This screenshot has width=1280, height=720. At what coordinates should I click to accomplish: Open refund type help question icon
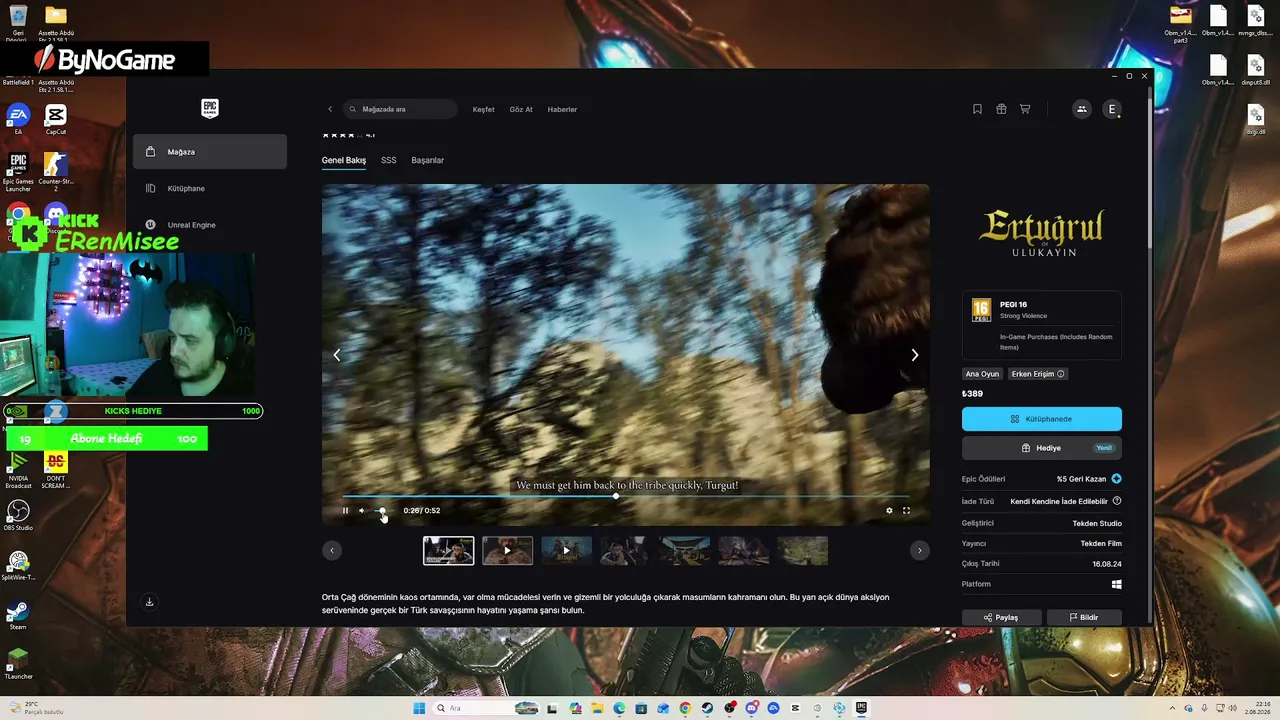coord(1117,501)
